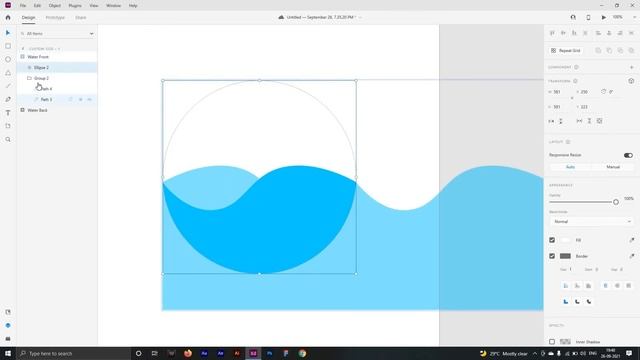Open the Plugins menu
The image size is (640, 360).
point(75,6)
